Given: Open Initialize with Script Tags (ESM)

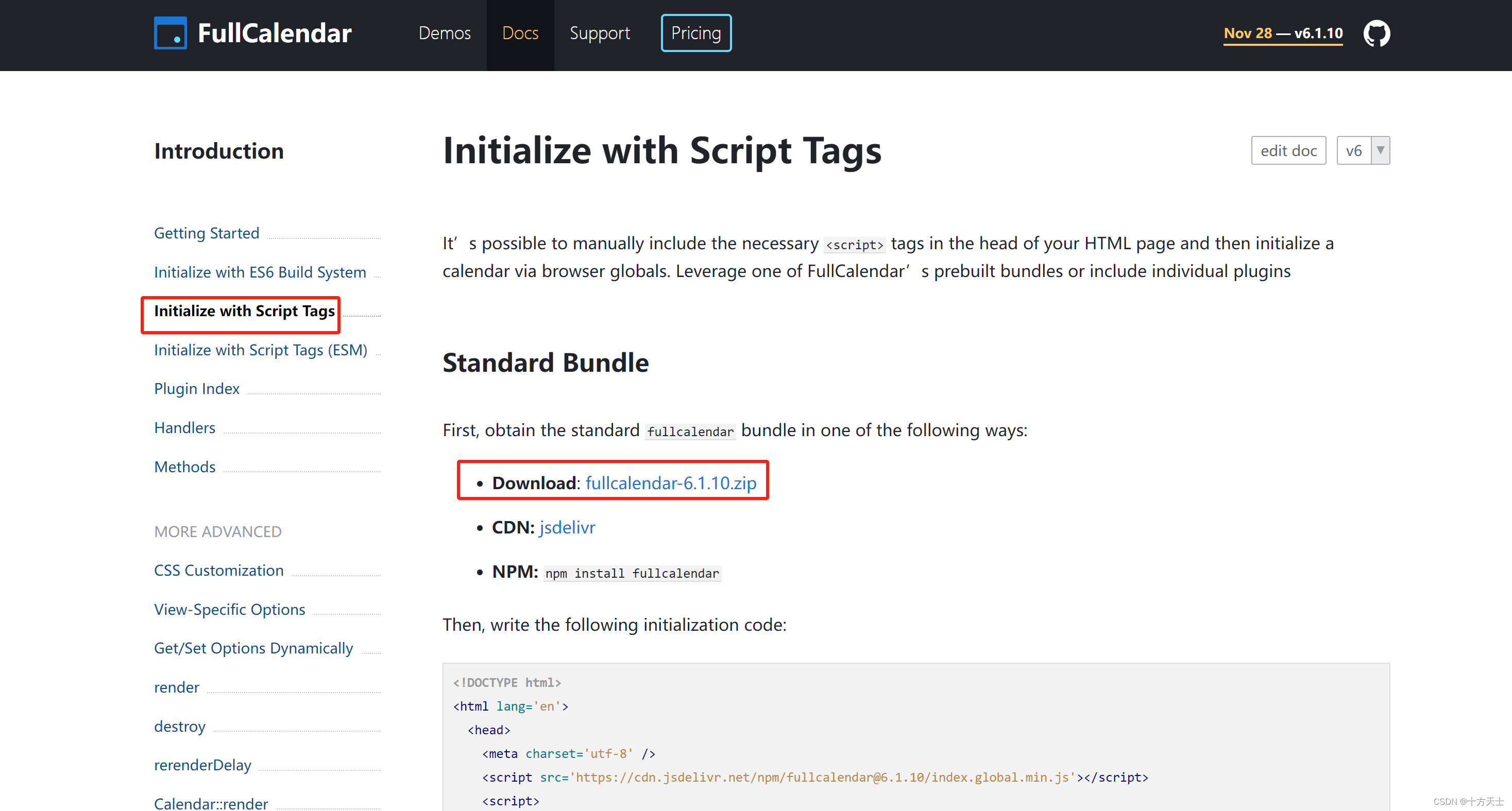Looking at the screenshot, I should (261, 350).
